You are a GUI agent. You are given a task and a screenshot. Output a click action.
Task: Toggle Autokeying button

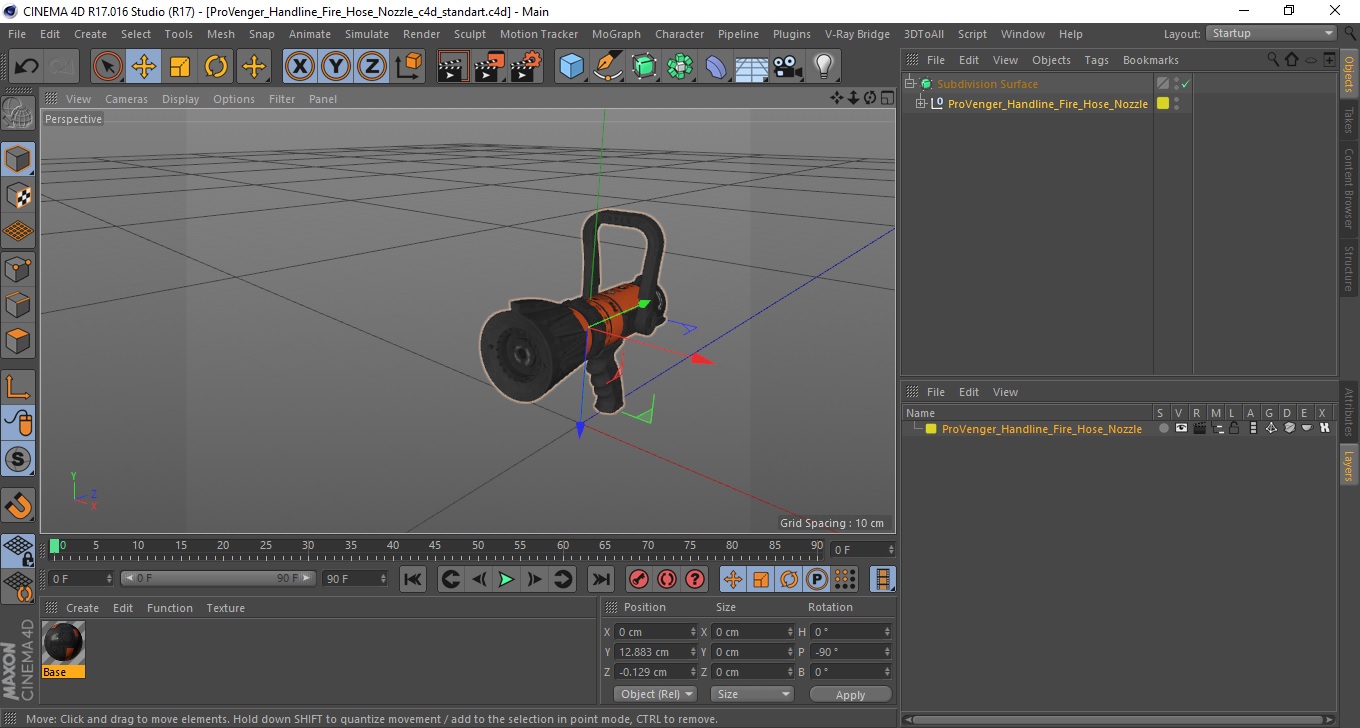(667, 579)
